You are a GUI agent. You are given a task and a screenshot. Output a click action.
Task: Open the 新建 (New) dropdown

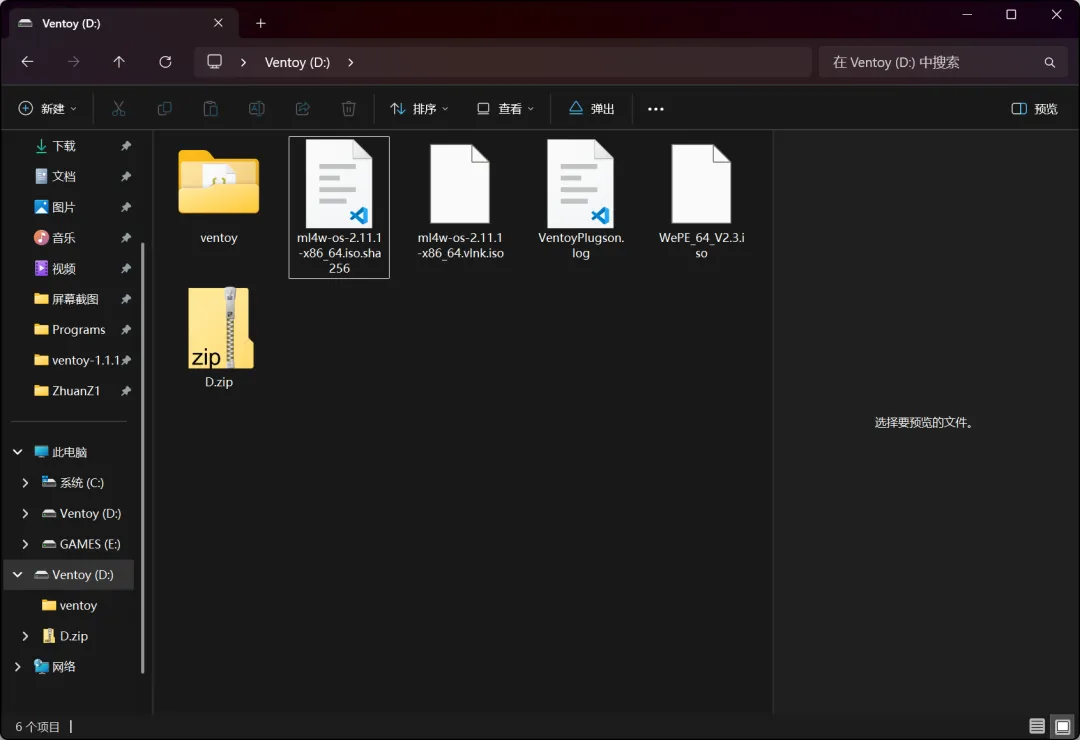pyautogui.click(x=48, y=108)
